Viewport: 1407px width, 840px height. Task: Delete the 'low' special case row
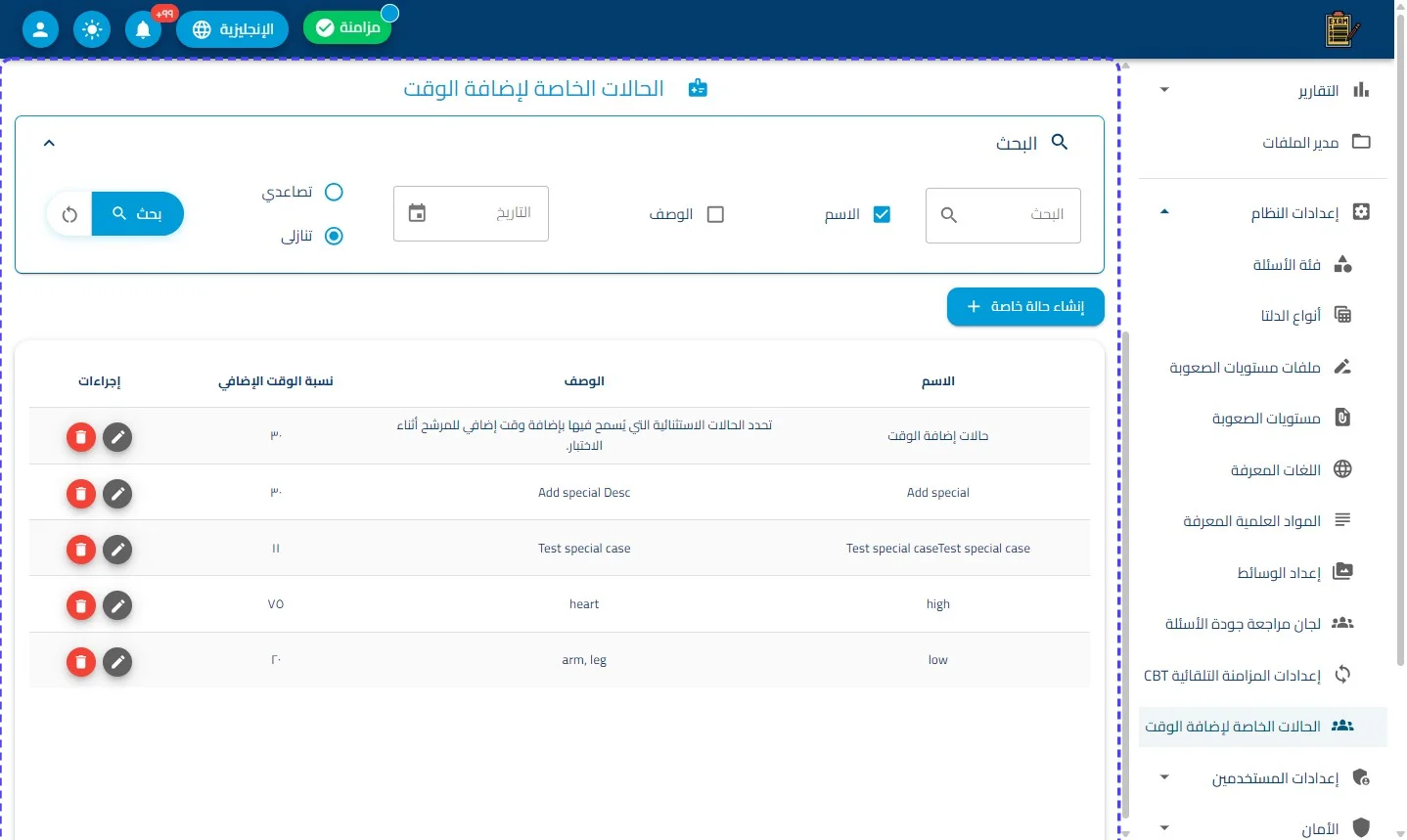pos(81,662)
